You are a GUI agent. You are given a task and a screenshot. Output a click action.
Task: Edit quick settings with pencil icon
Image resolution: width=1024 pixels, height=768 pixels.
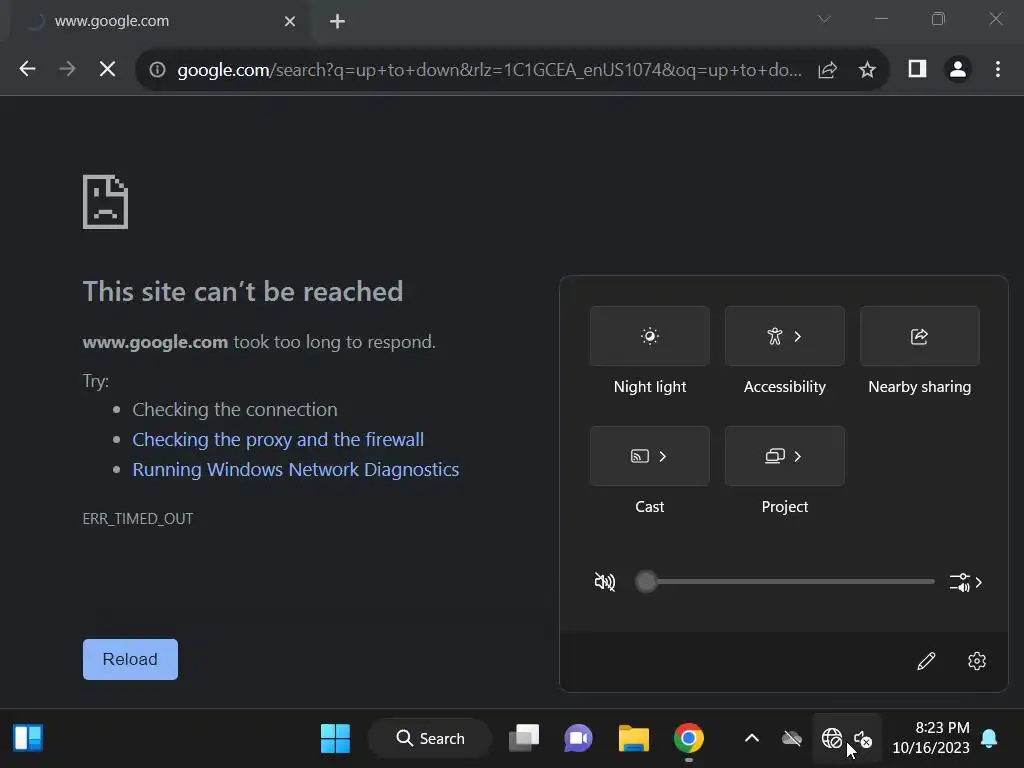click(x=926, y=661)
